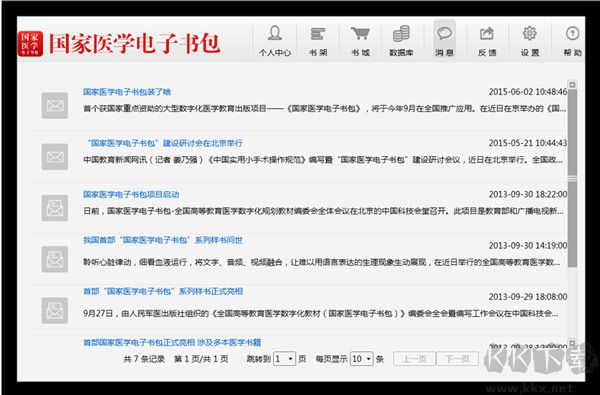Open 个人中心 personal center icon
This screenshot has height=395, width=600.
(x=275, y=41)
